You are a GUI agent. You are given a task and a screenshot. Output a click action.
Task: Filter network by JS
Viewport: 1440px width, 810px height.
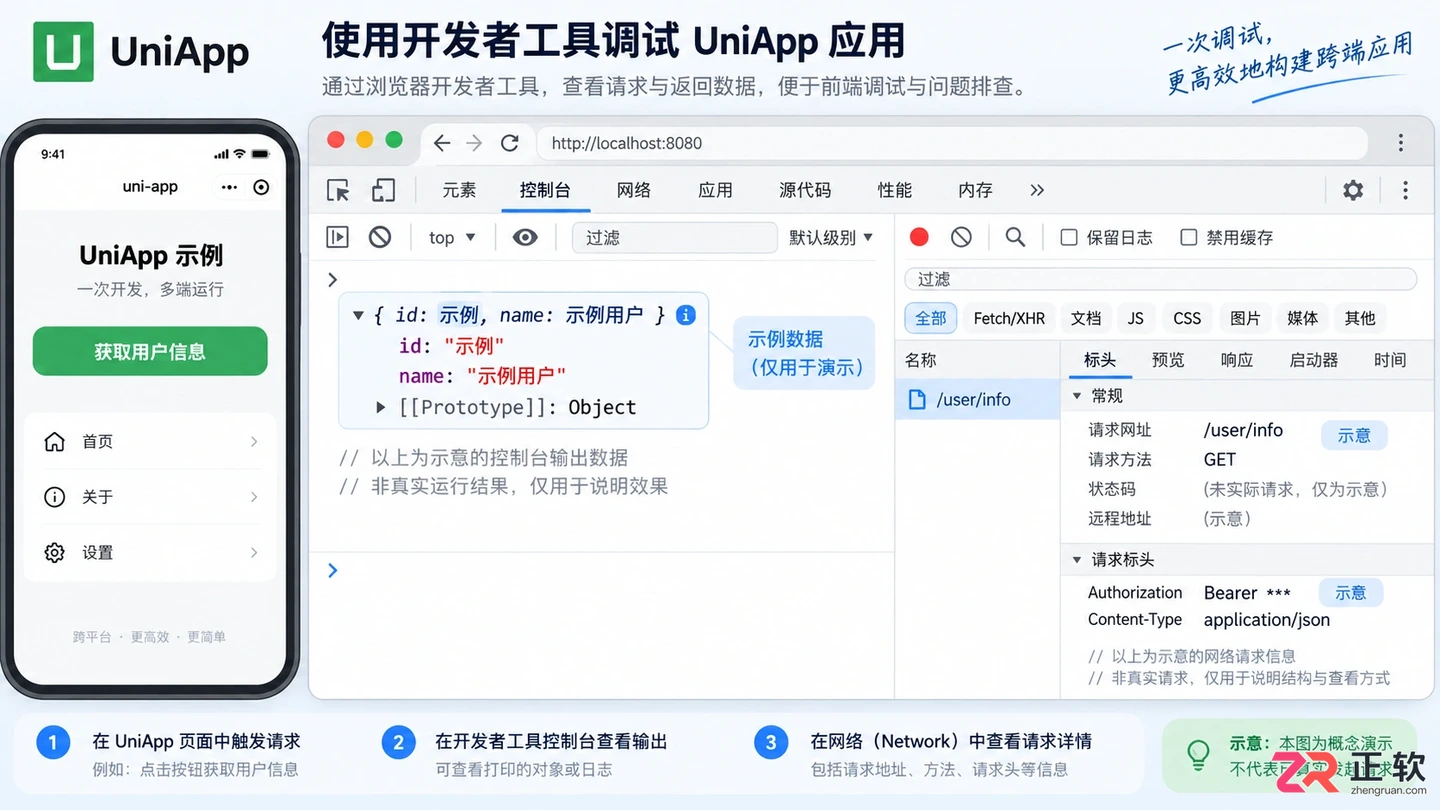click(x=1136, y=318)
